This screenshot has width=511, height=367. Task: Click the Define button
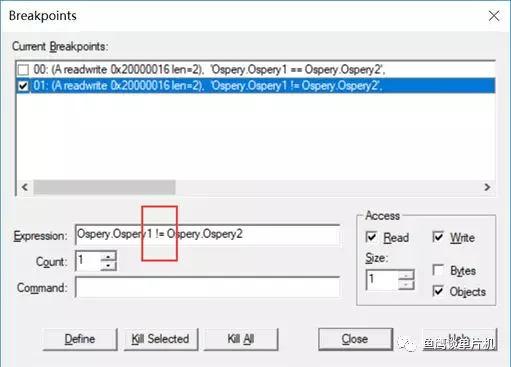point(80,339)
